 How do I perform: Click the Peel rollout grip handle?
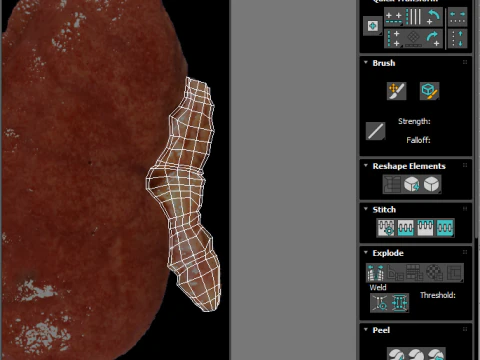[x=465, y=329]
